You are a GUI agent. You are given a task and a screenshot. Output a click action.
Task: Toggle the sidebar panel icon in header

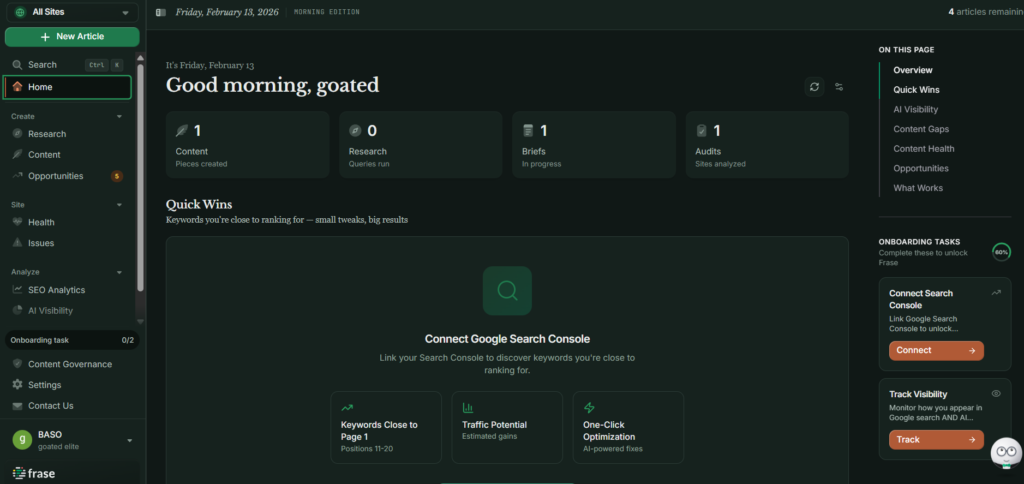162,12
